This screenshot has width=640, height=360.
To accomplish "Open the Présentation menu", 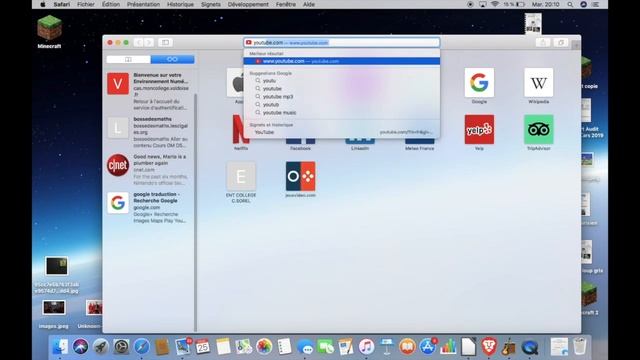I will pos(143,4).
